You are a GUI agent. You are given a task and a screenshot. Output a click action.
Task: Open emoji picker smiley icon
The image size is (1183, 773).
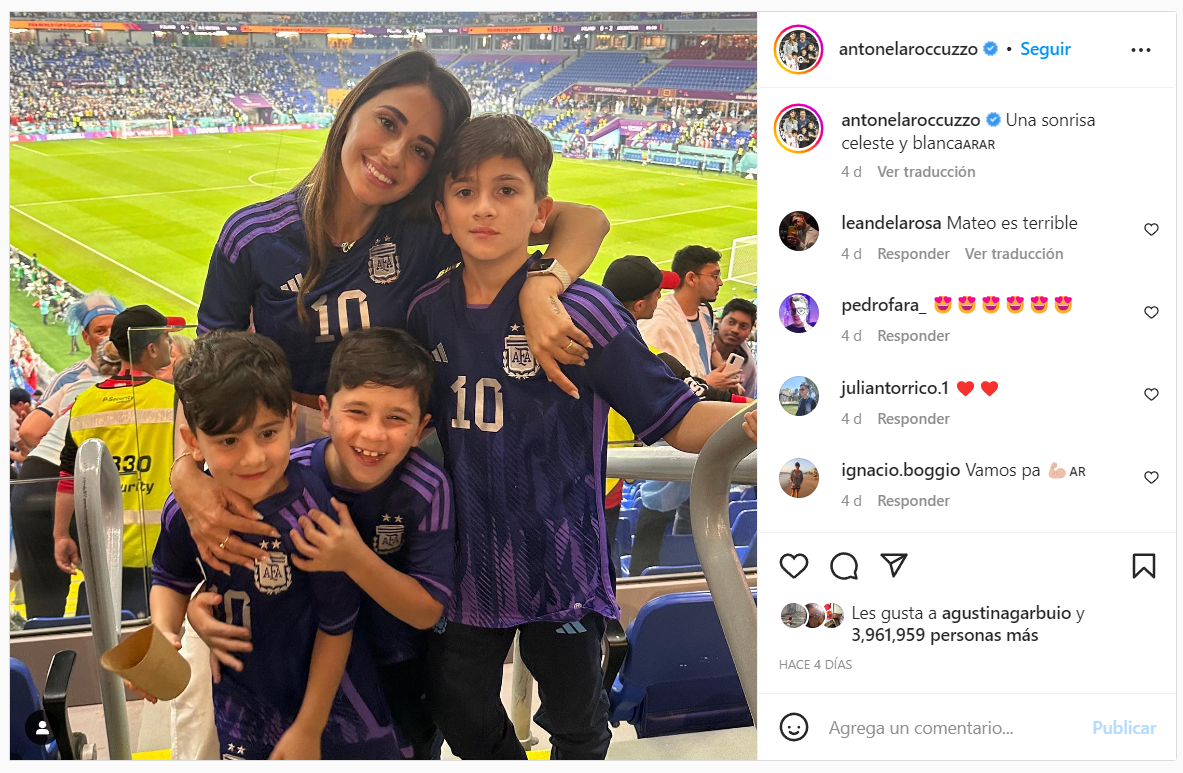794,727
